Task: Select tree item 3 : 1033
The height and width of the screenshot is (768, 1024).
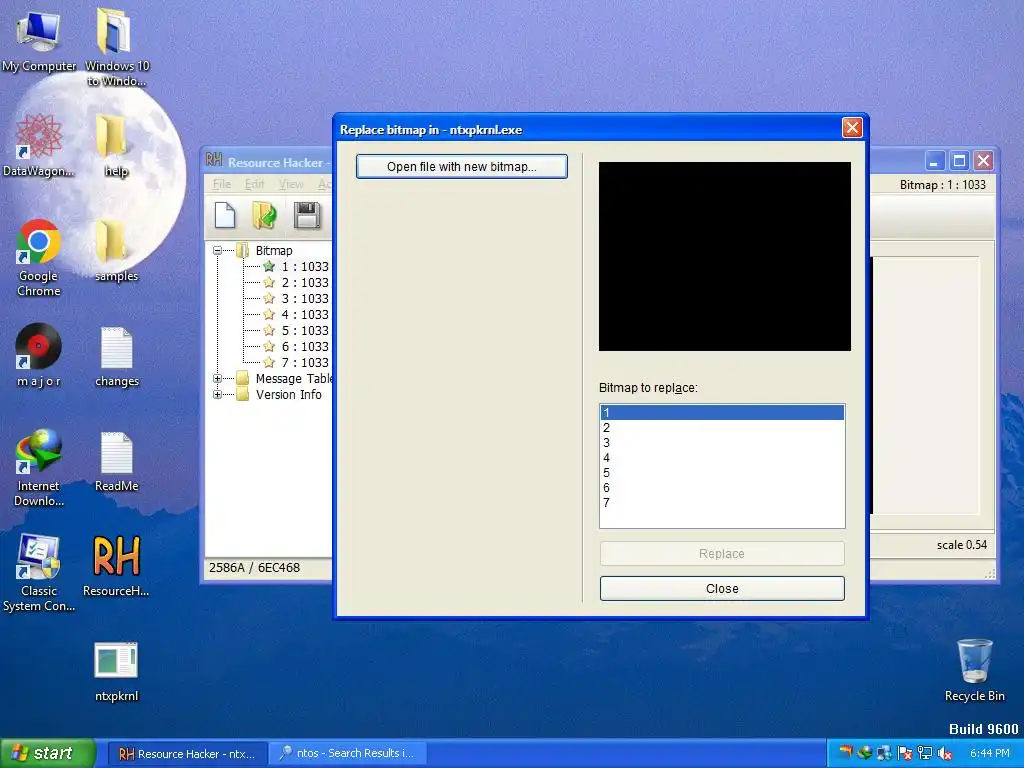Action: 305,298
